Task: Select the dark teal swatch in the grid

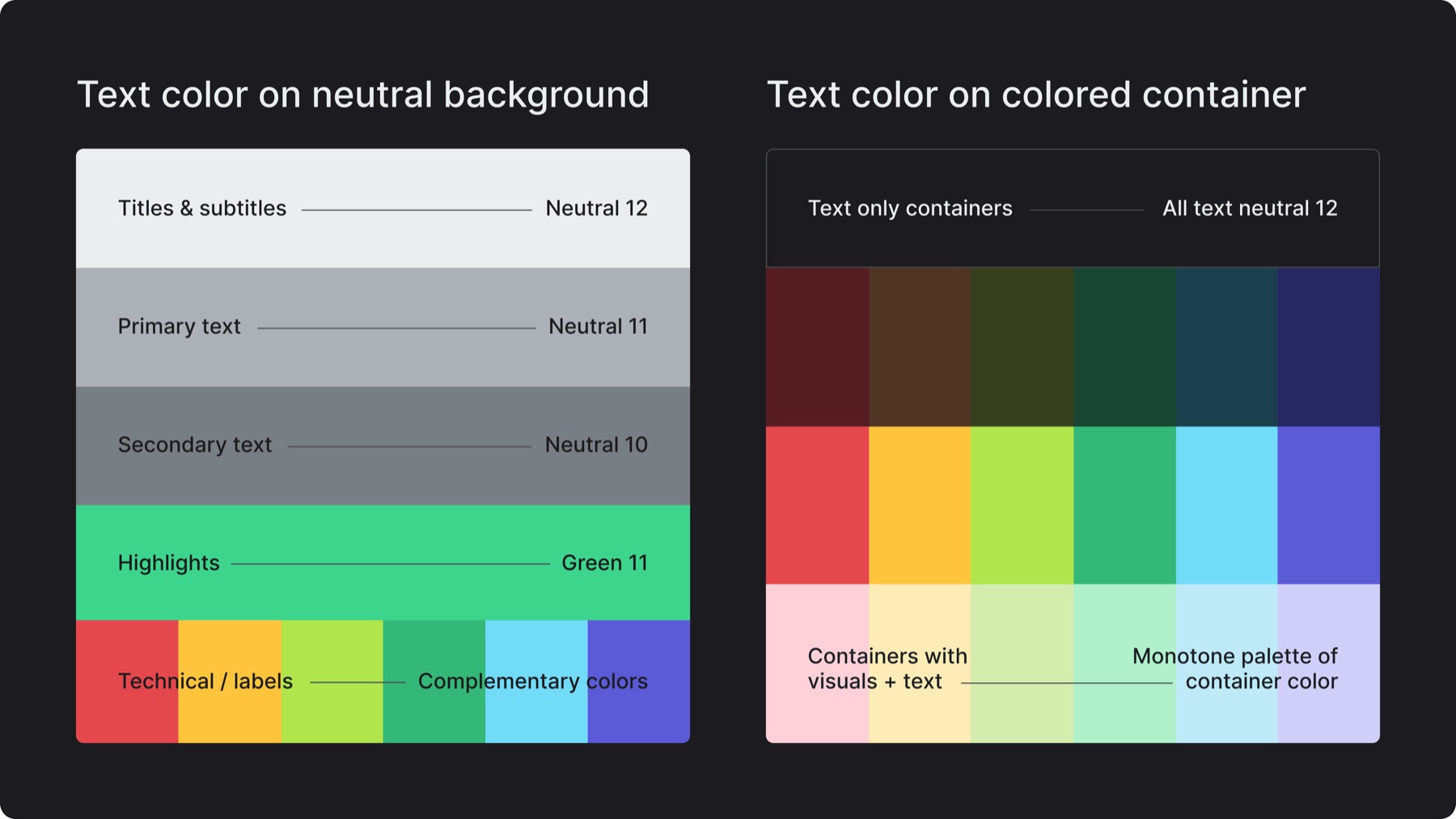Action: [1226, 346]
